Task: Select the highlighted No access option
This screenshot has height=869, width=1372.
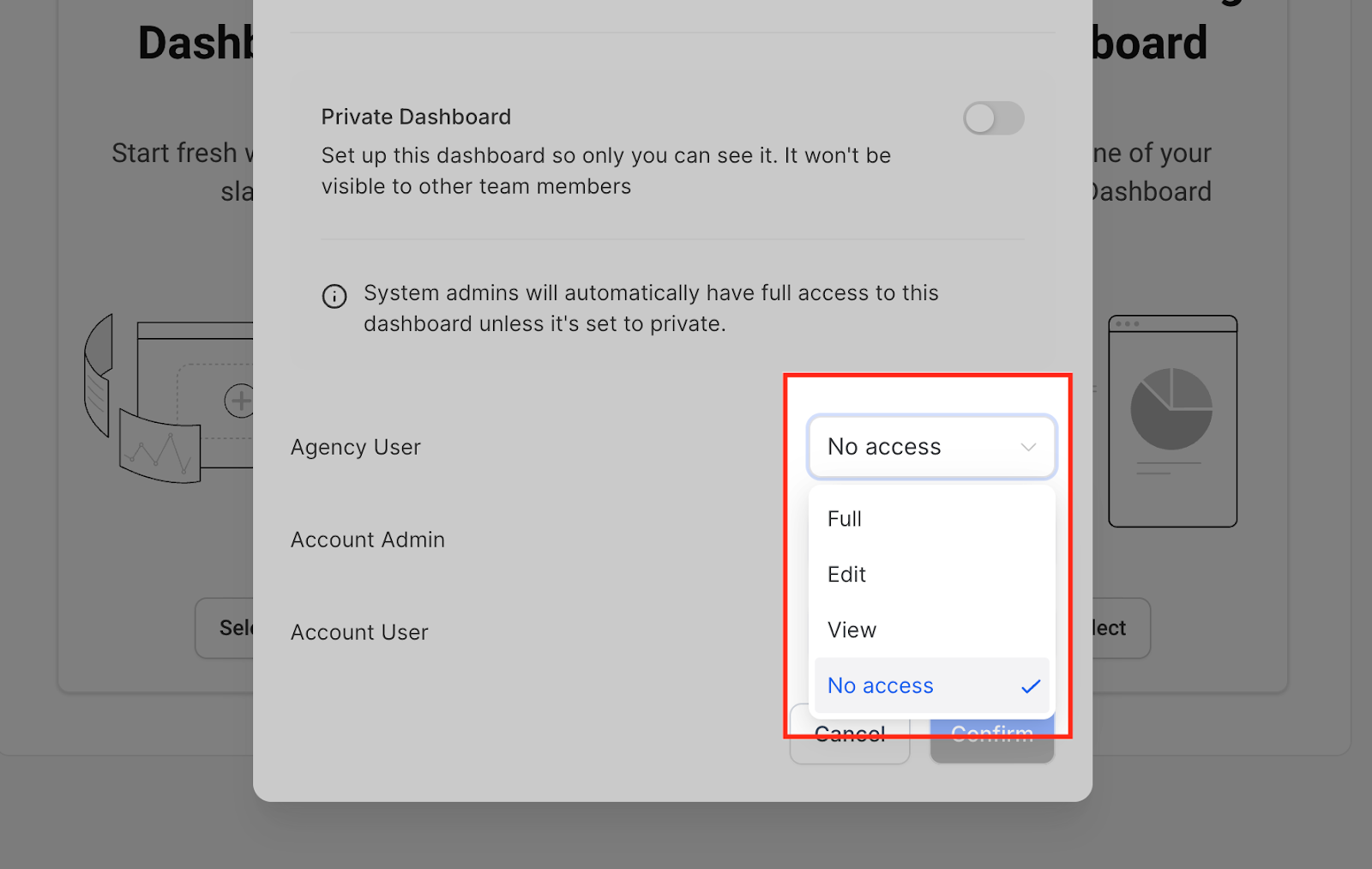Action: (x=881, y=686)
